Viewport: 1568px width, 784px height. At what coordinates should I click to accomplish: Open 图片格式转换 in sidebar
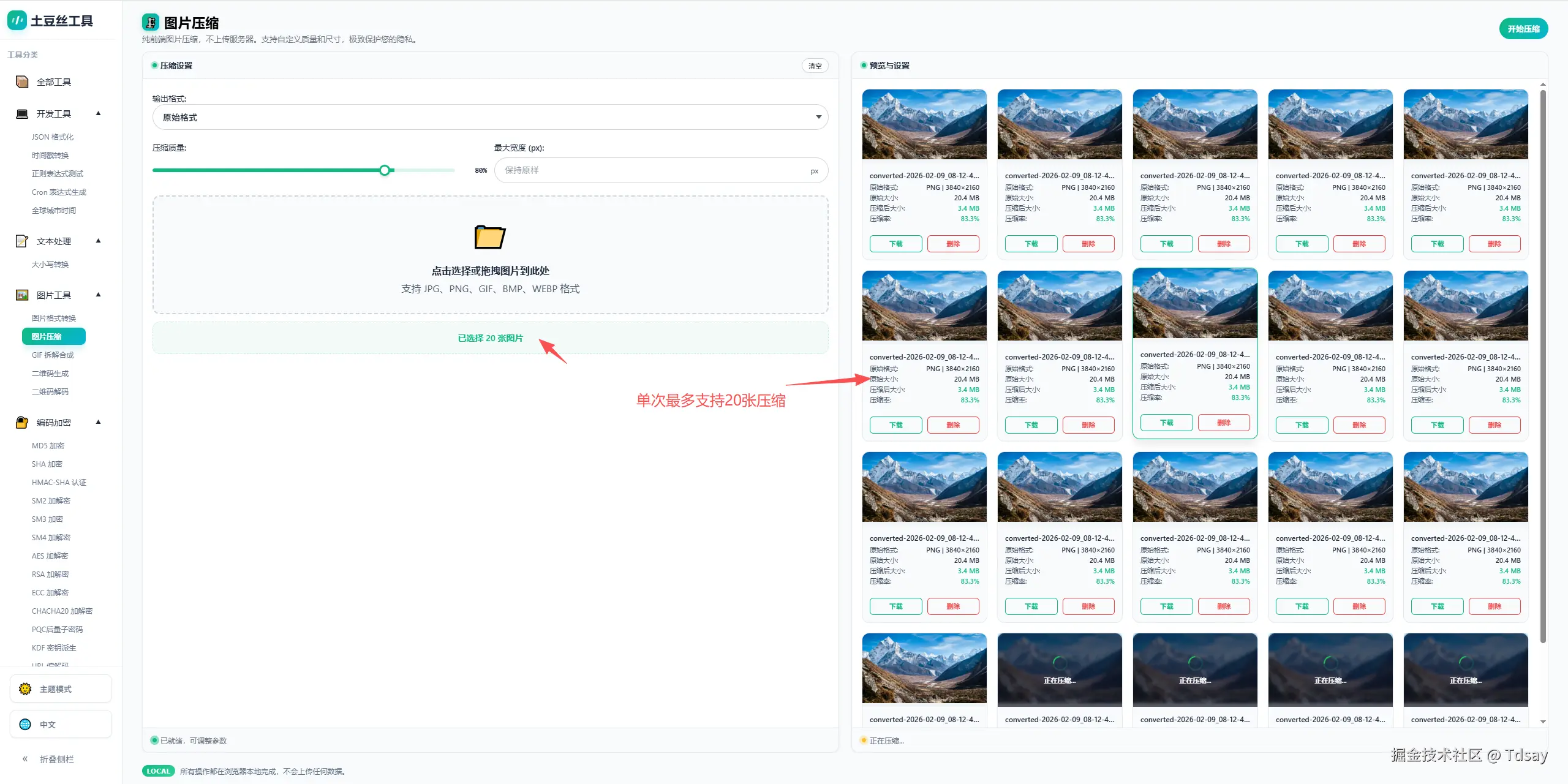coord(54,318)
